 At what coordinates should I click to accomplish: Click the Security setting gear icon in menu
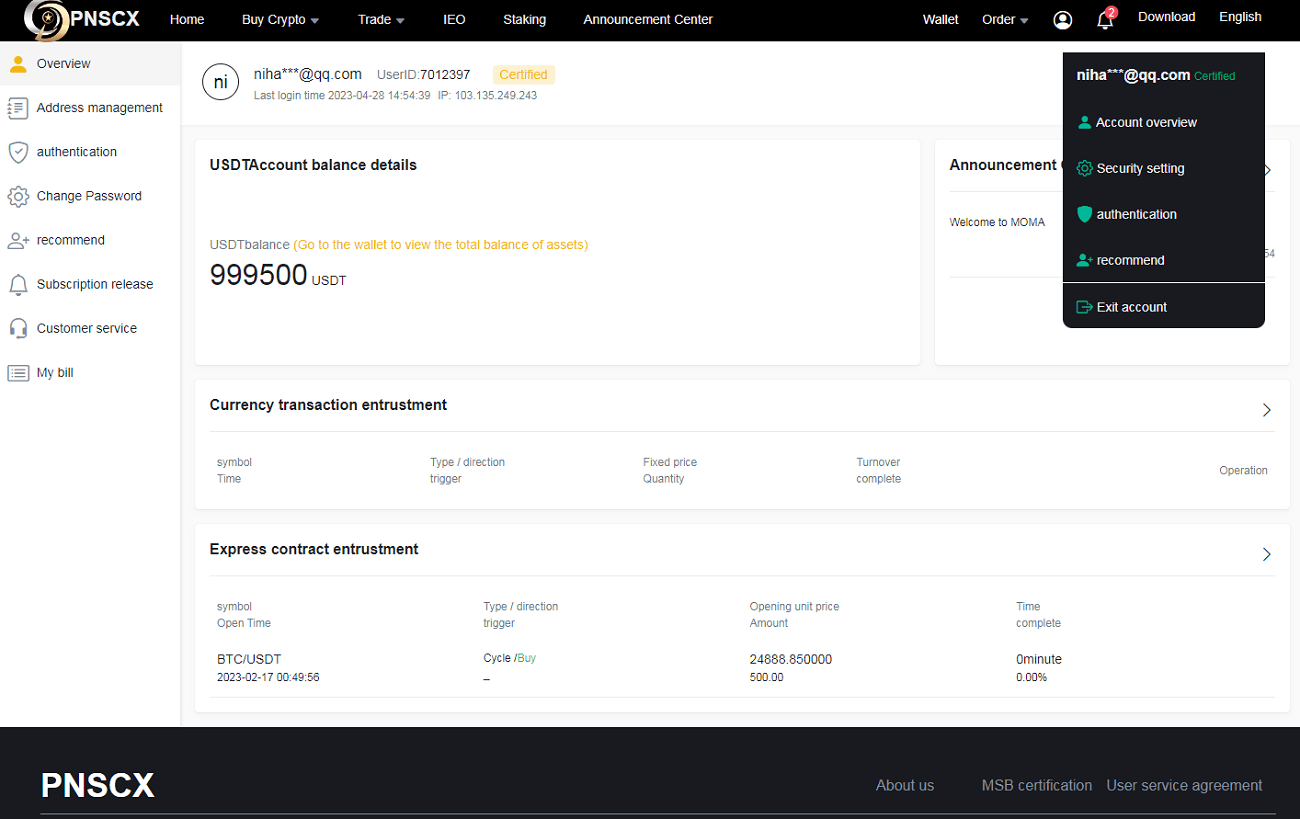(x=1084, y=168)
